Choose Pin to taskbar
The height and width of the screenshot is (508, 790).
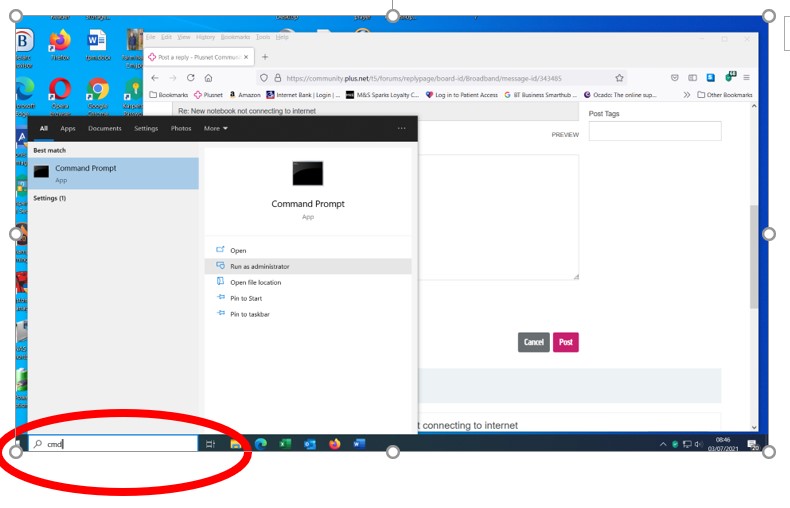pyautogui.click(x=308, y=314)
